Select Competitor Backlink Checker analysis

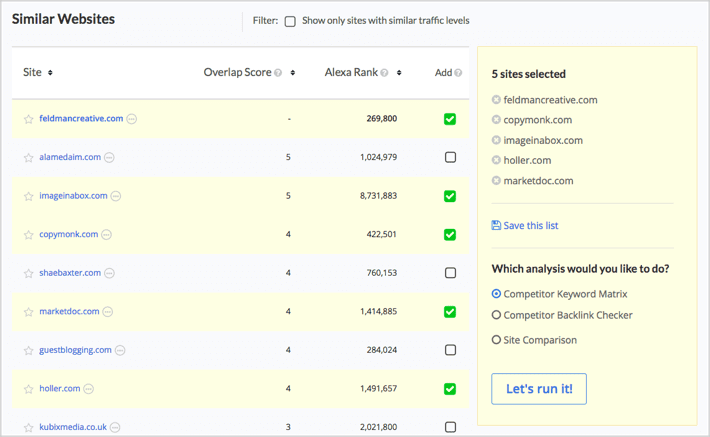(496, 315)
